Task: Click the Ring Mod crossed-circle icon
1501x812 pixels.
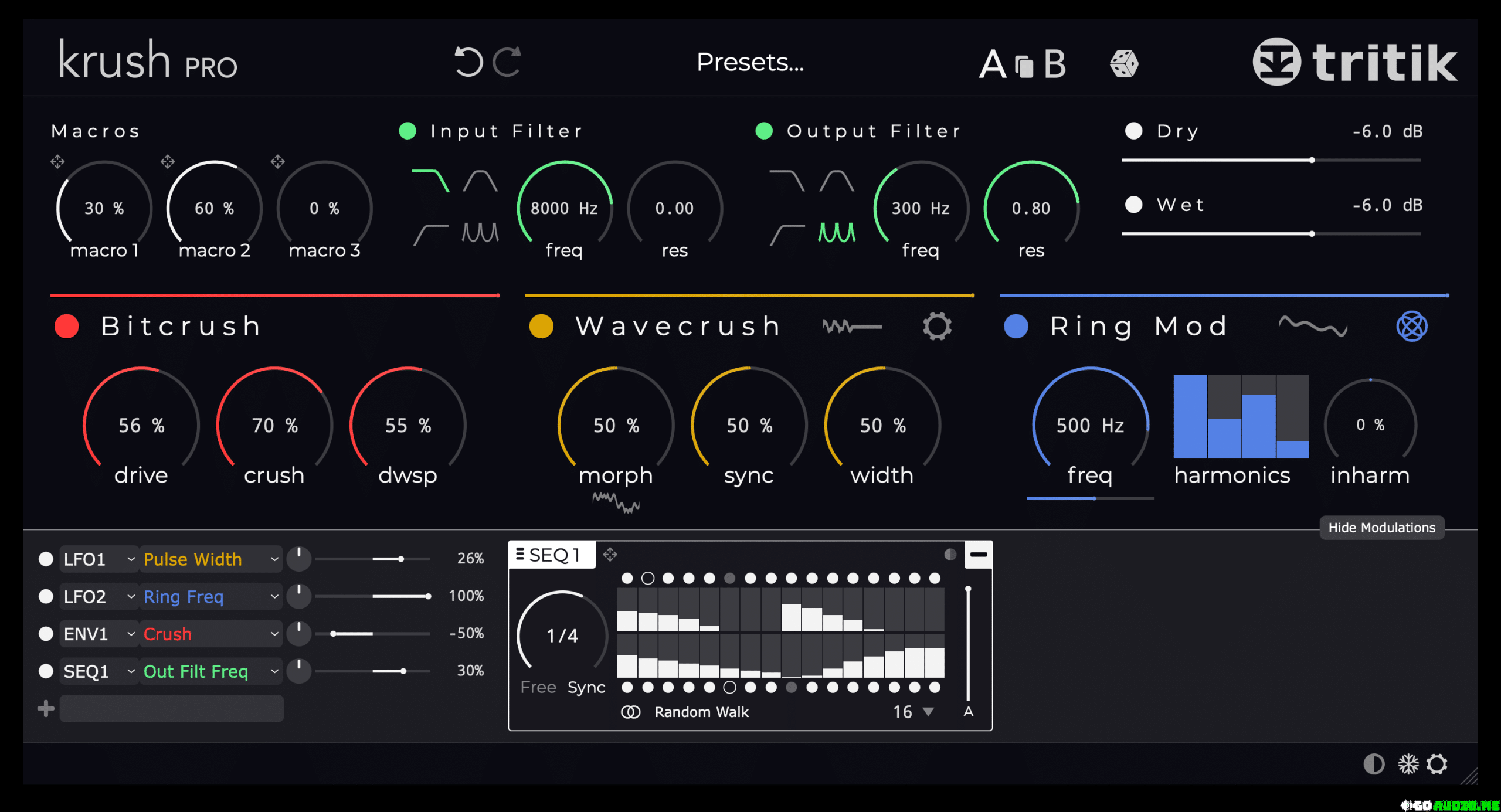Action: tap(1412, 327)
